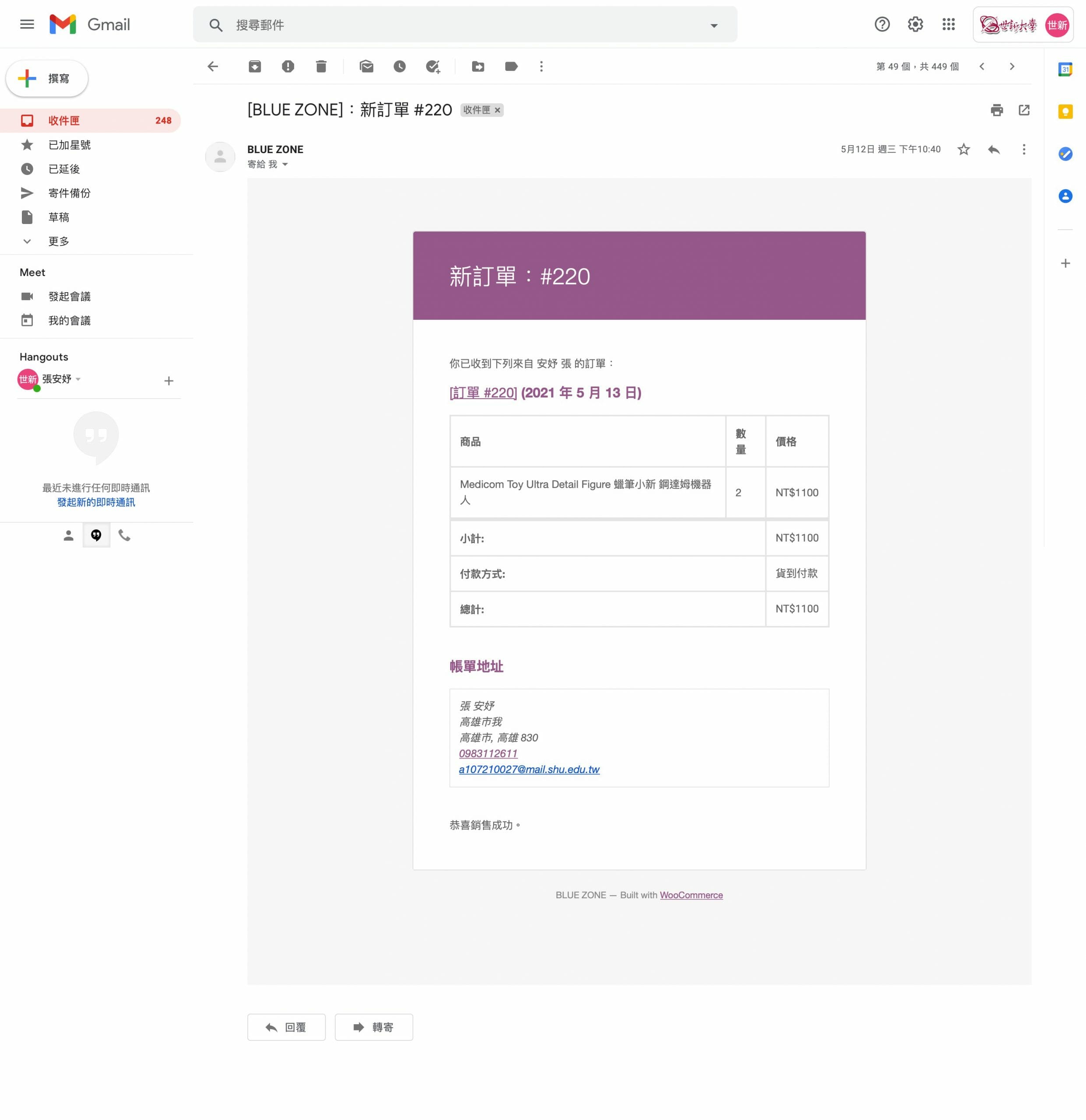Add the email to Tasks
This screenshot has height=1120, width=1086.
pyautogui.click(x=433, y=66)
